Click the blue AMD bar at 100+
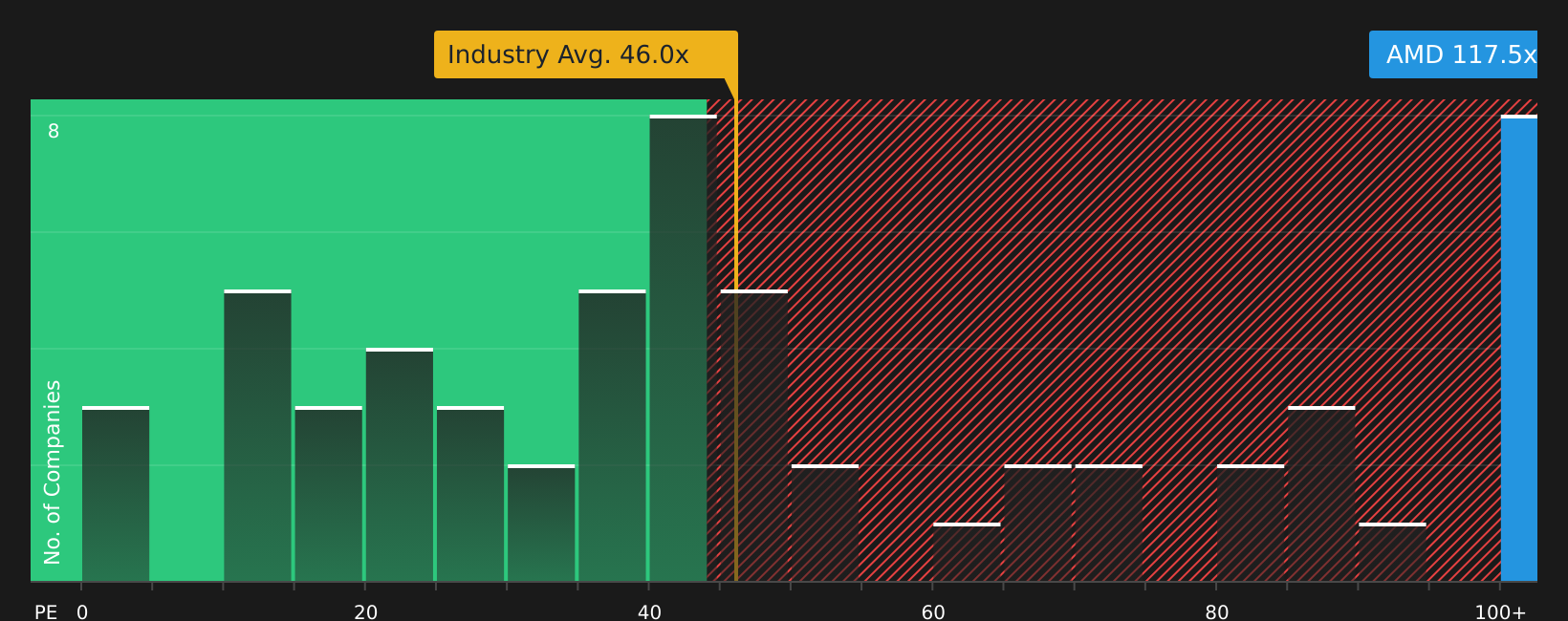The width and height of the screenshot is (1568, 621). 1519,348
